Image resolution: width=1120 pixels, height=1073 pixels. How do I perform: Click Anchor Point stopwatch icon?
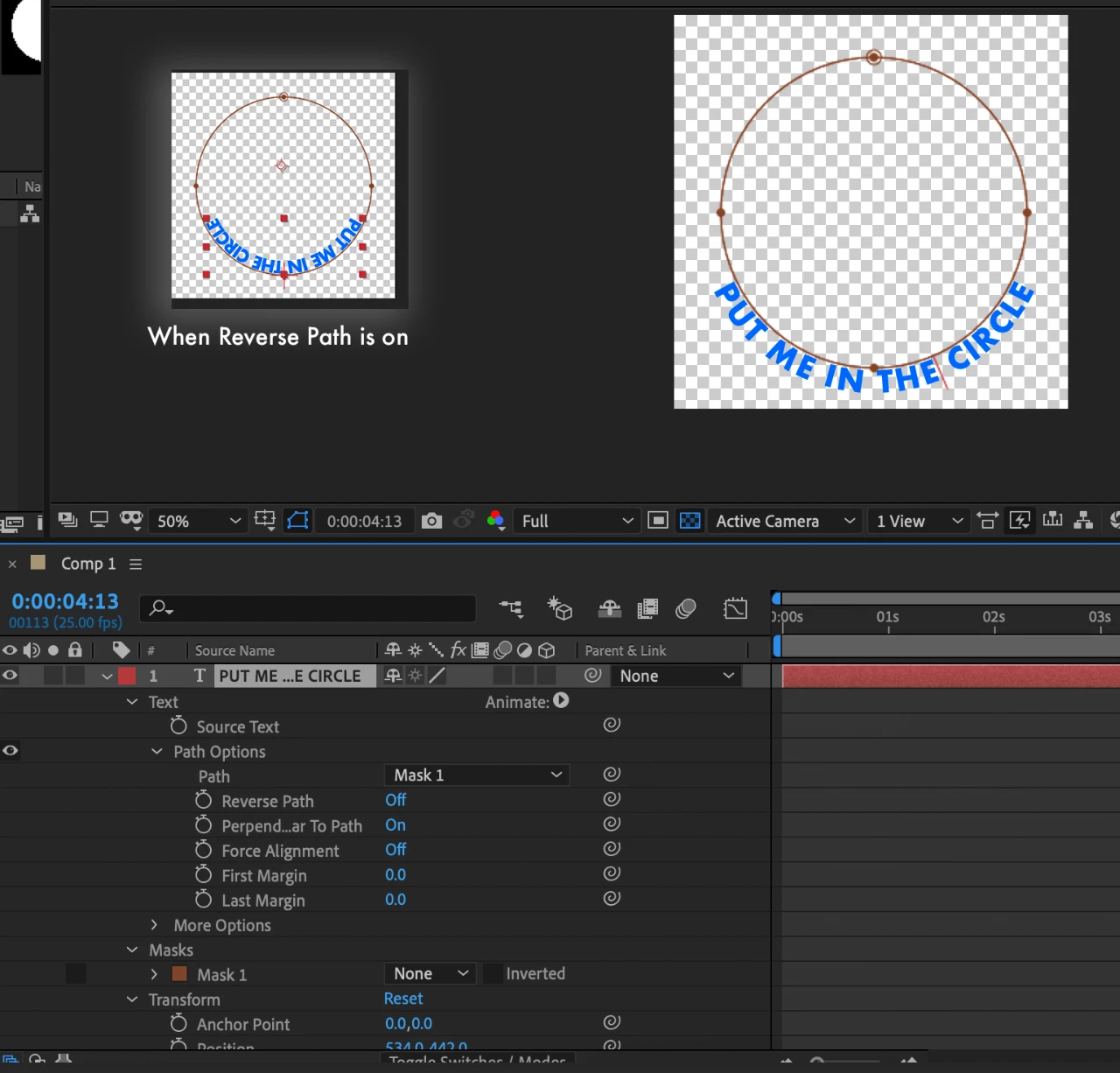coord(178,1023)
